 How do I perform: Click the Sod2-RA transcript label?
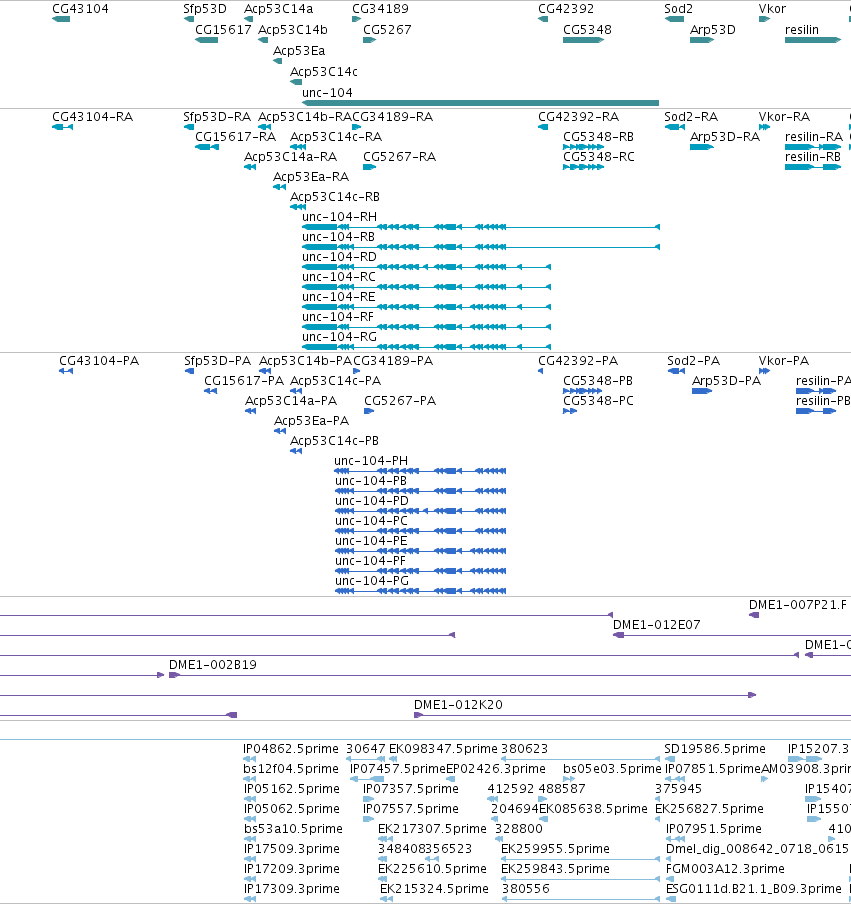pos(691,117)
